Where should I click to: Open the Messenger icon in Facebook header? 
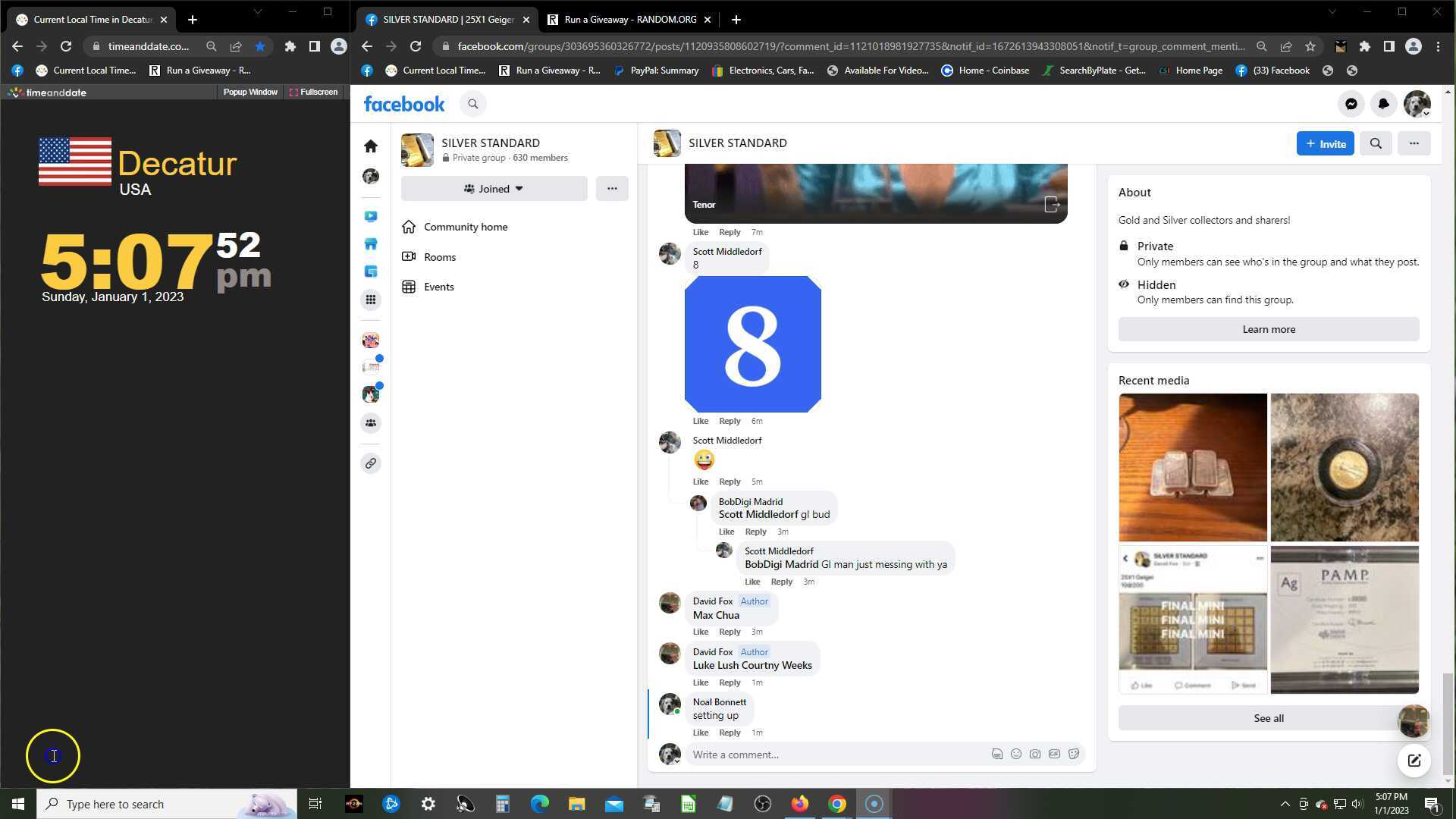[1351, 104]
